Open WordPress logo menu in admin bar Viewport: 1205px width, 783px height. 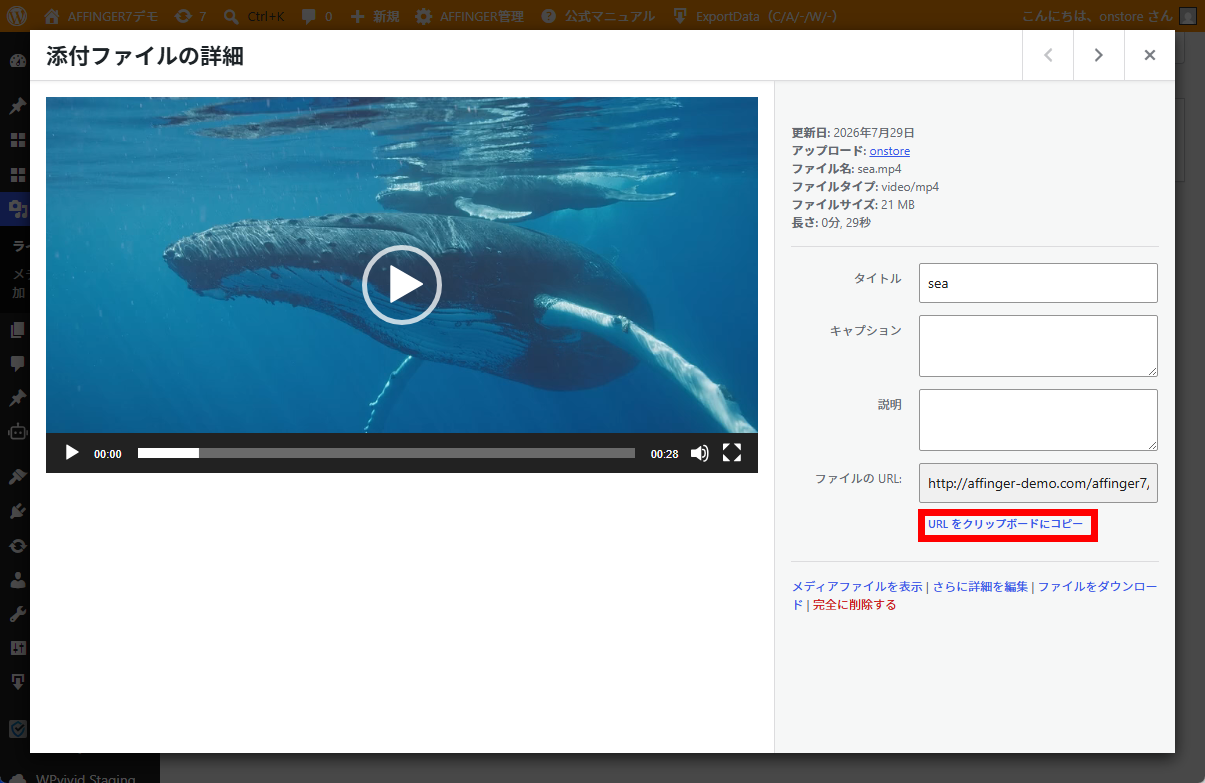click(x=17, y=16)
